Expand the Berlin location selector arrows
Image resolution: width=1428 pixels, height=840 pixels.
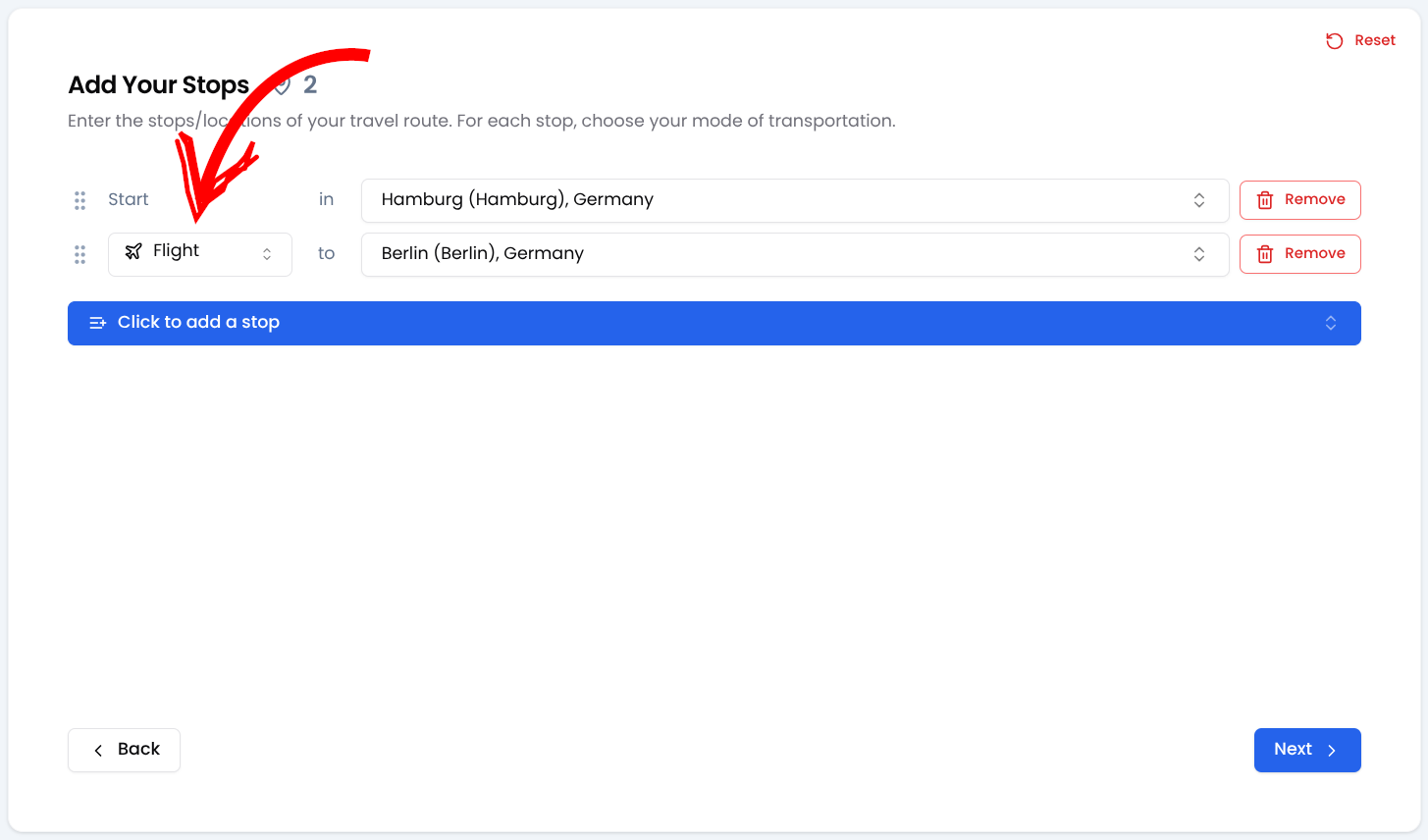(1199, 254)
